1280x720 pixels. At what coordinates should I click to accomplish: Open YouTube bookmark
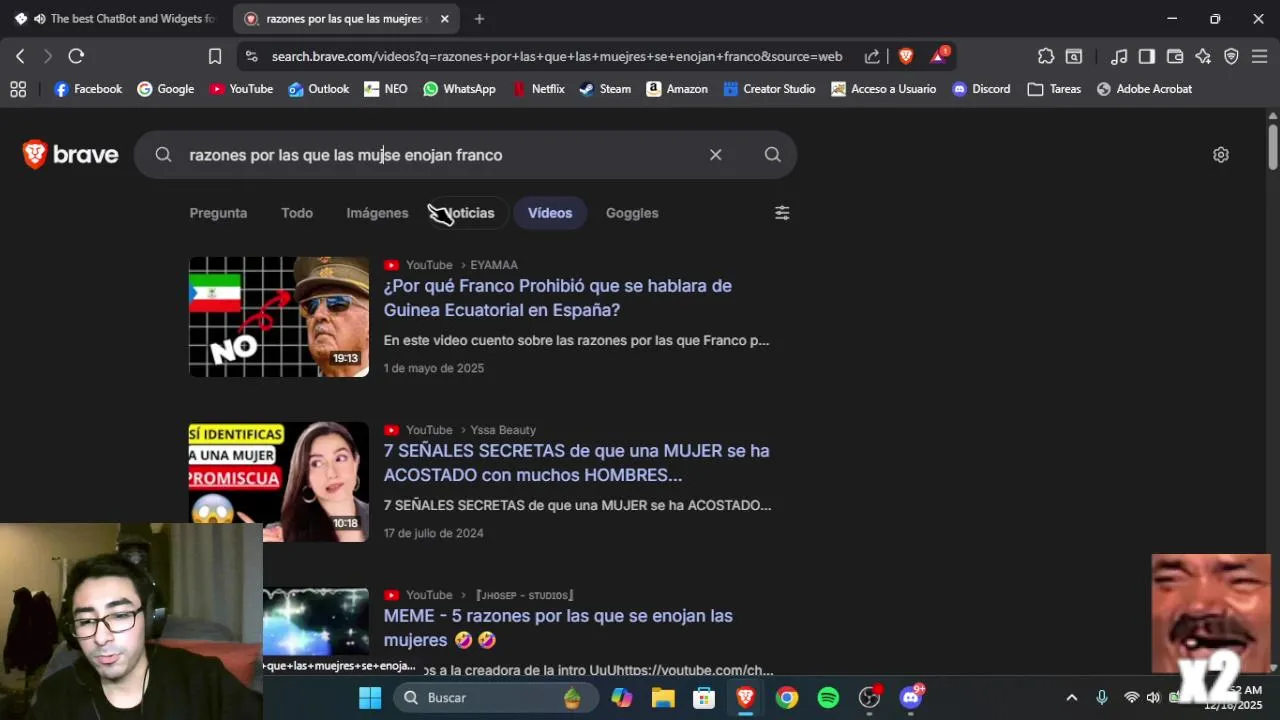[x=241, y=89]
